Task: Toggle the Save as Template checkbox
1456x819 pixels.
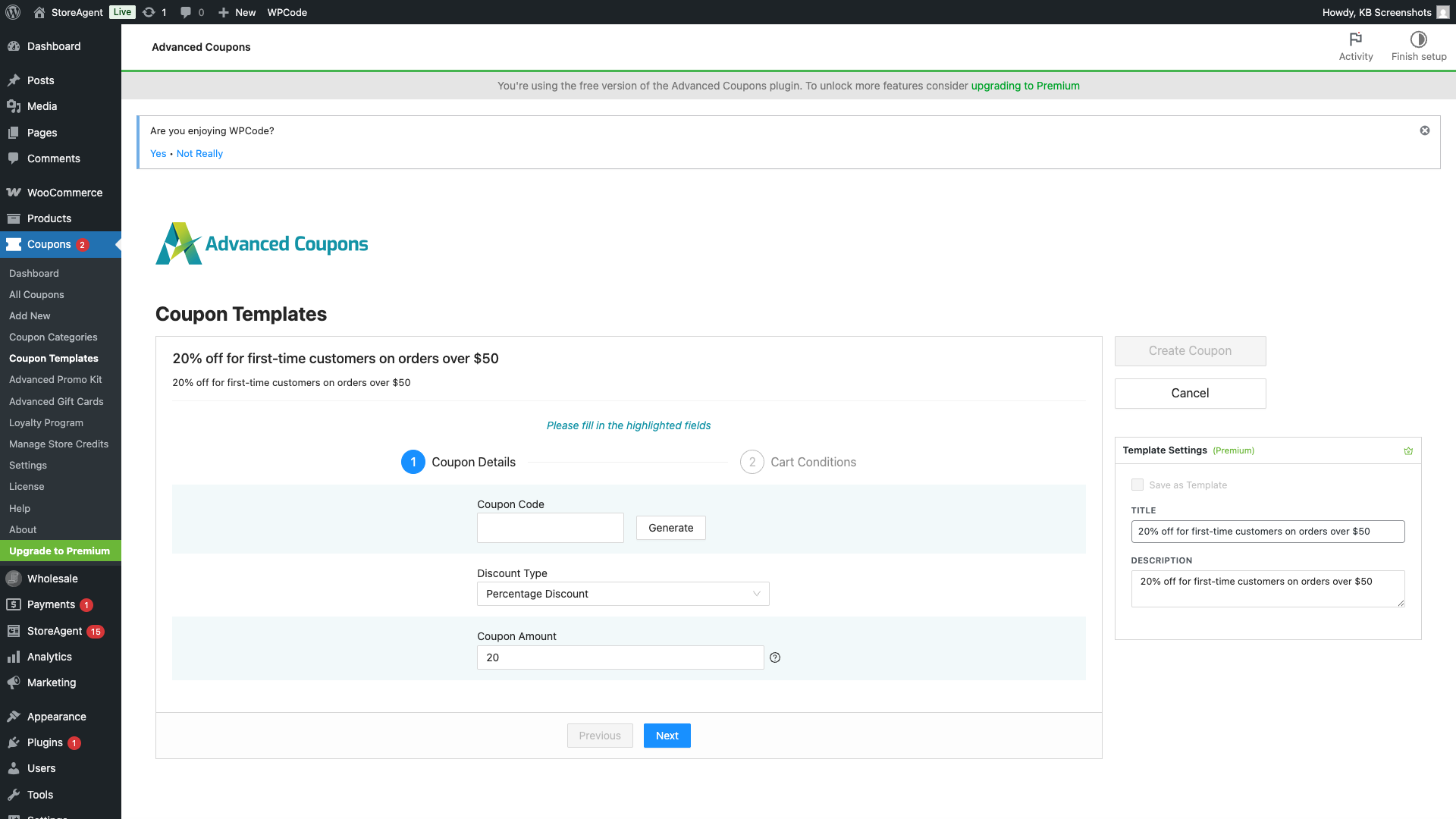Action: click(1137, 485)
